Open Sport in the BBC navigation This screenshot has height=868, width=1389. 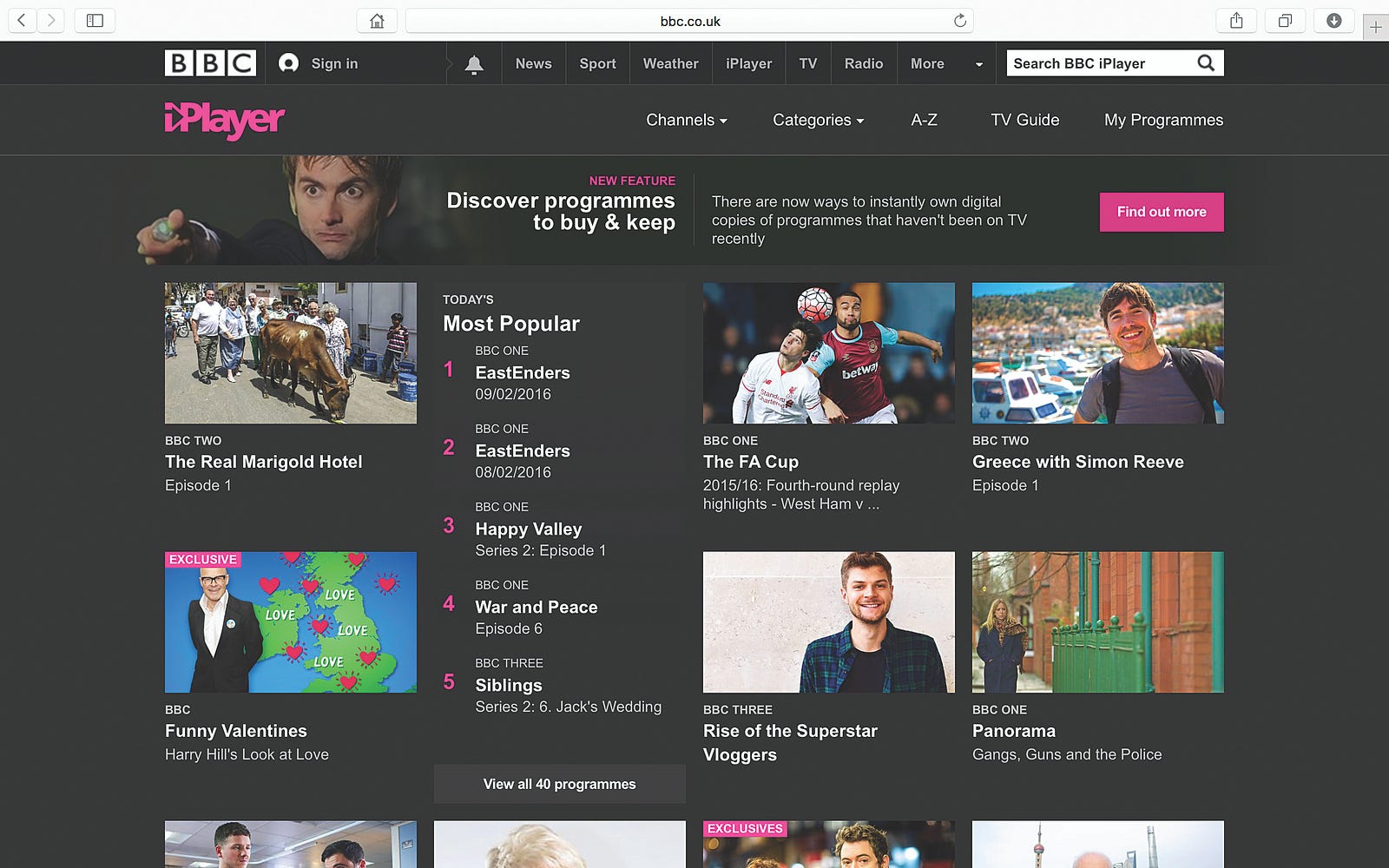point(597,63)
